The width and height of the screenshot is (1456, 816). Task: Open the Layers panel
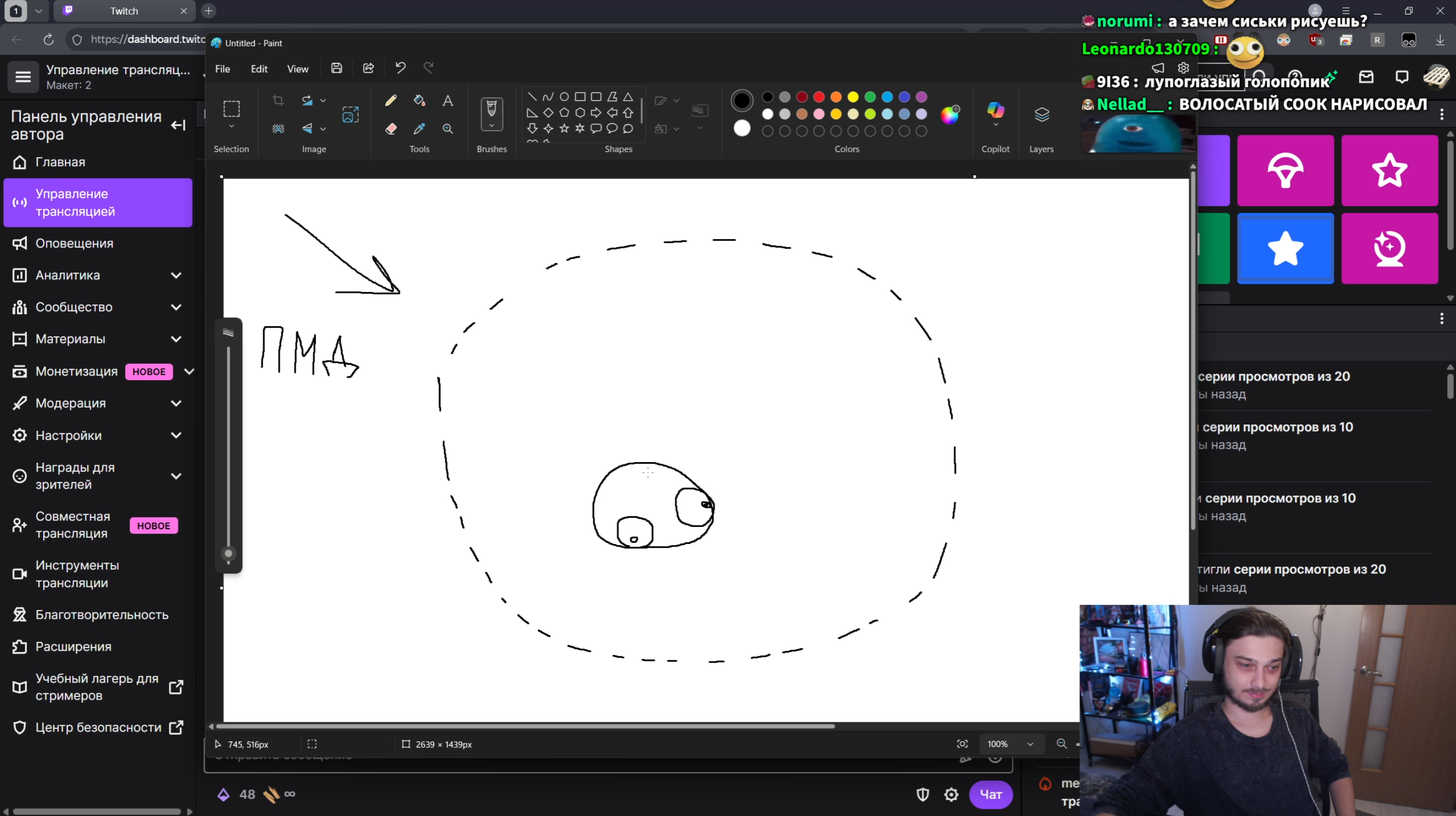[x=1041, y=115]
